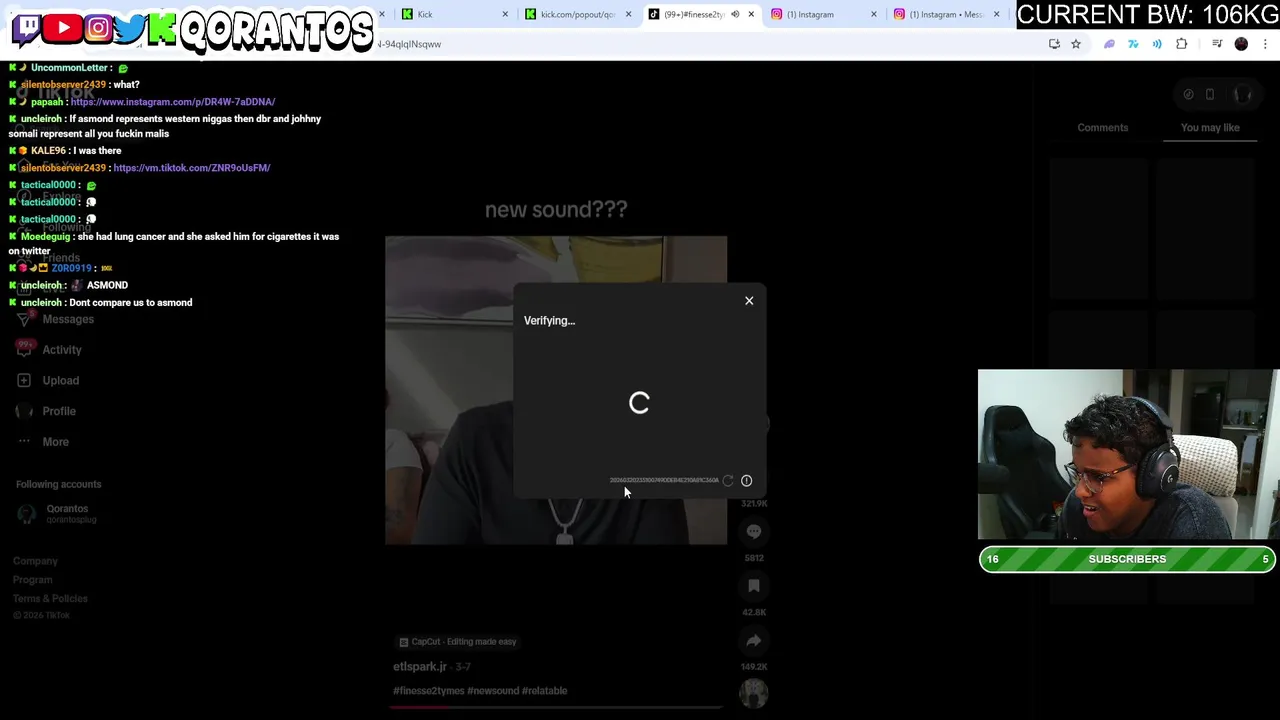The image size is (1280, 720).
Task: Bookmark the video via the favorites icon
Action: (754, 586)
